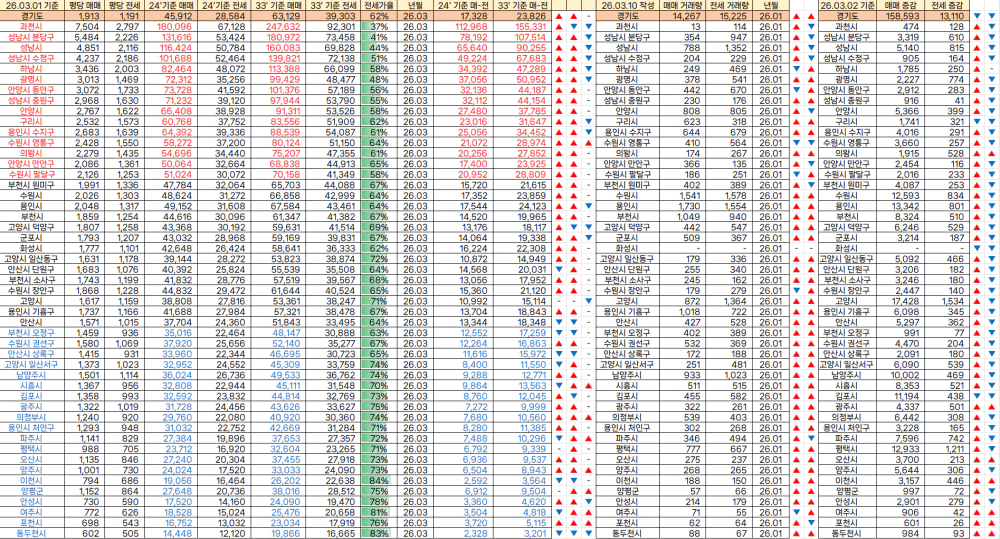Select the cell with value 101,688

(170, 58)
